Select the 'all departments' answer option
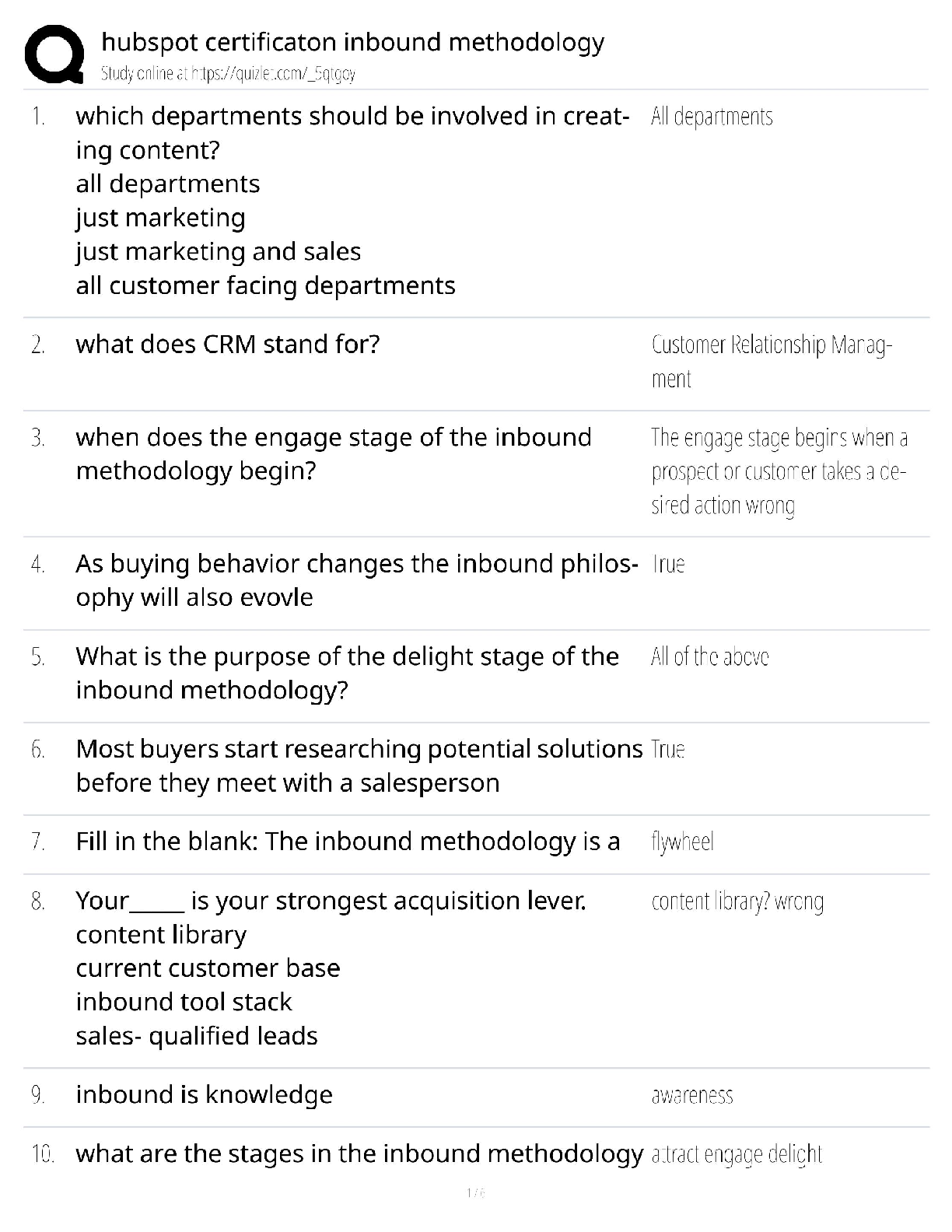 coord(168,184)
